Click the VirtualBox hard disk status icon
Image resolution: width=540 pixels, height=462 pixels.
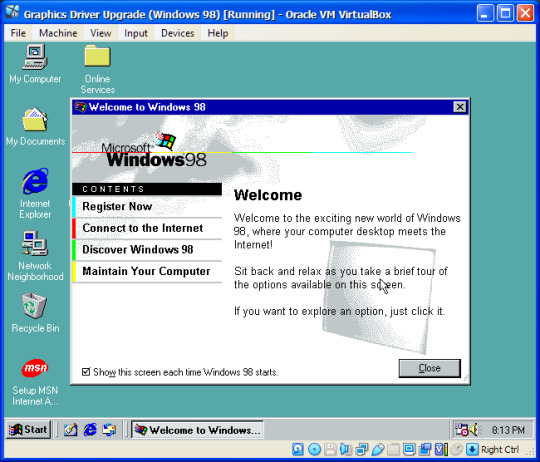pos(298,450)
